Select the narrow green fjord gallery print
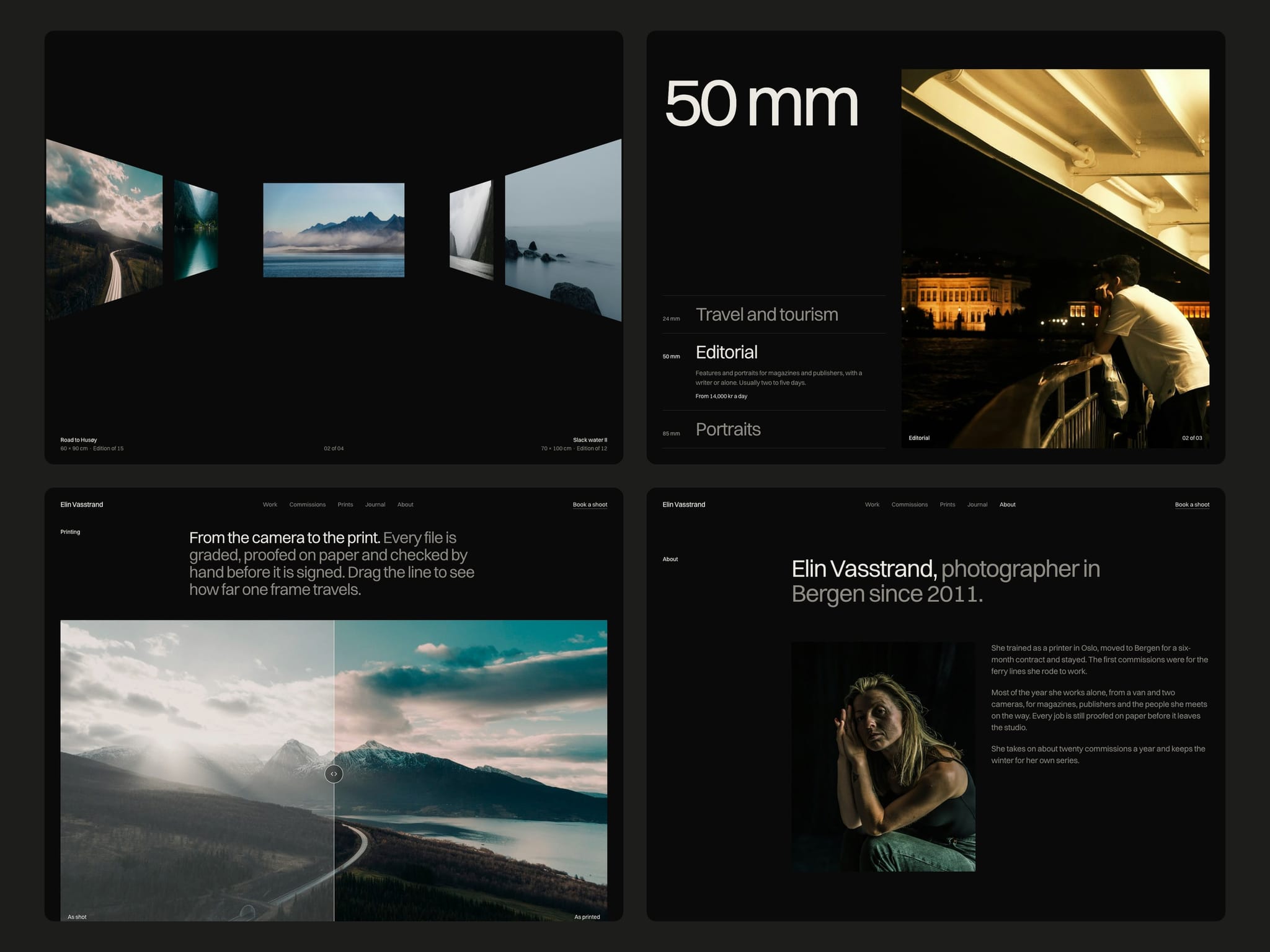Viewport: 1270px width, 952px height. tap(196, 230)
